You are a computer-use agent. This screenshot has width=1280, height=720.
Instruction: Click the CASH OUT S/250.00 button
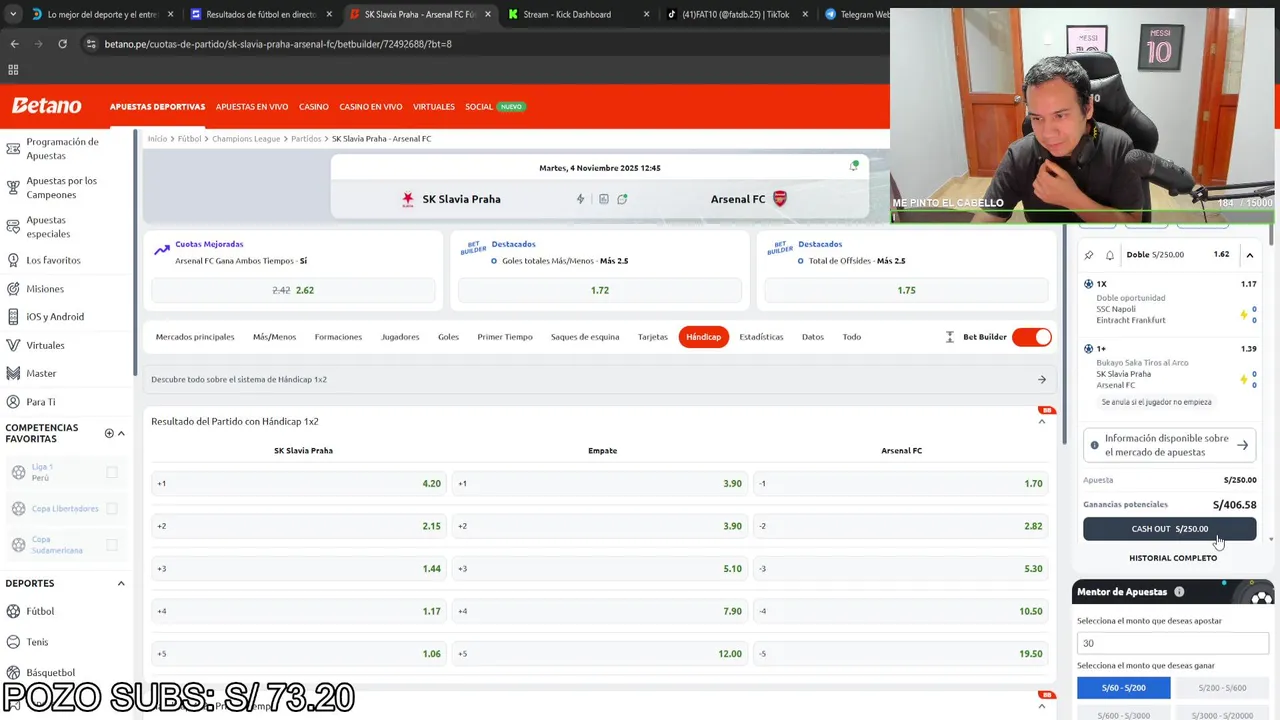pos(1170,529)
